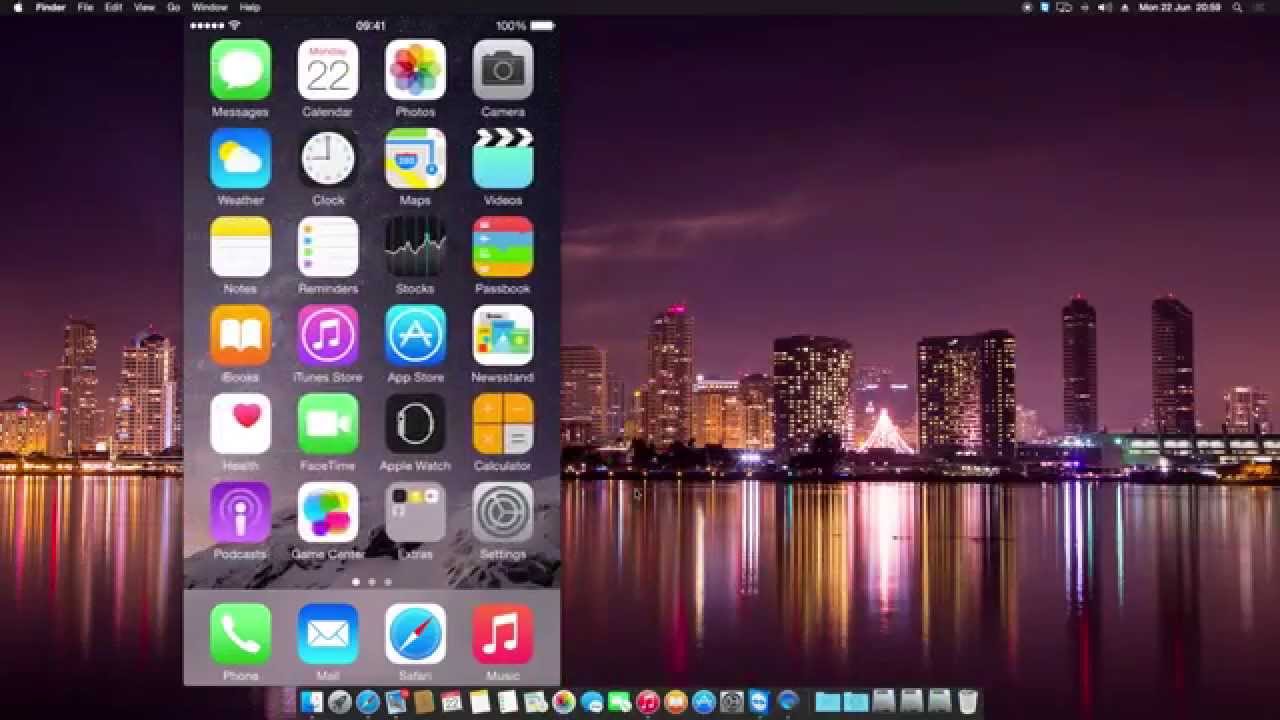Tap the Phone app in iPhone dock
Screen dimensions: 1280x720
click(x=240, y=634)
